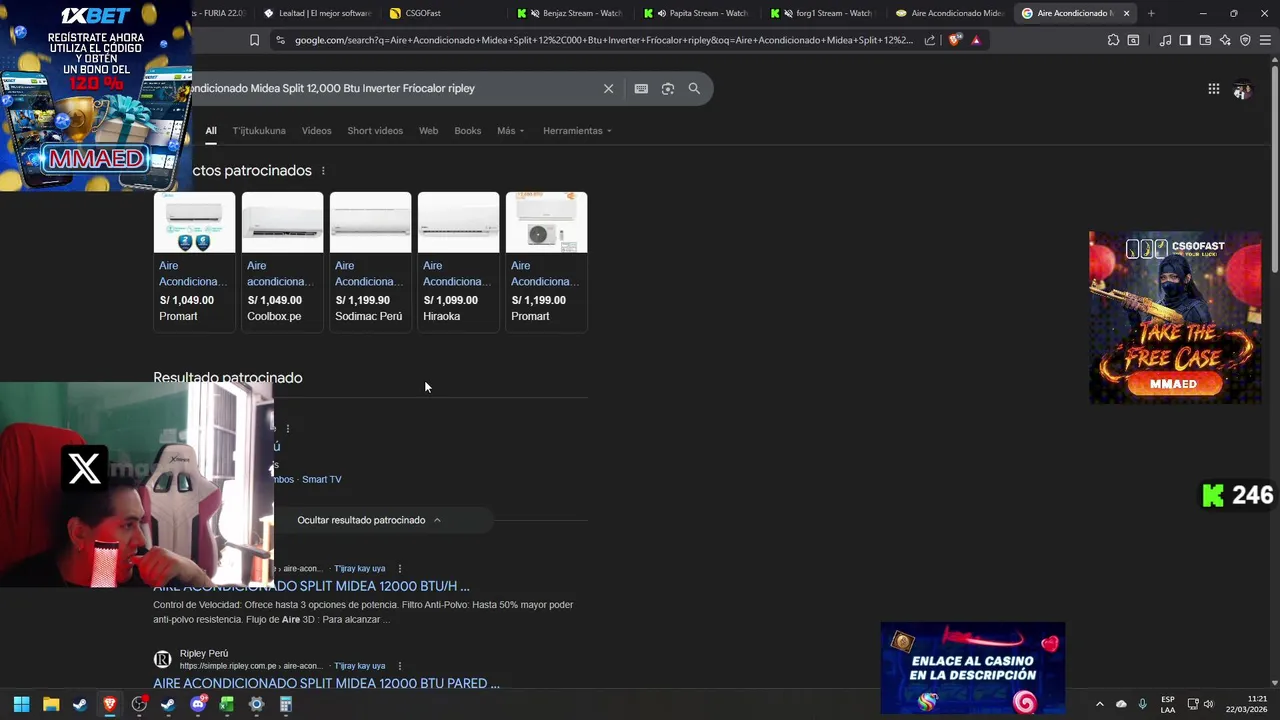Screen dimensions: 1280x720
Task: Open the Coolbox.pe S/ 1,049.00 product
Action: (282, 262)
